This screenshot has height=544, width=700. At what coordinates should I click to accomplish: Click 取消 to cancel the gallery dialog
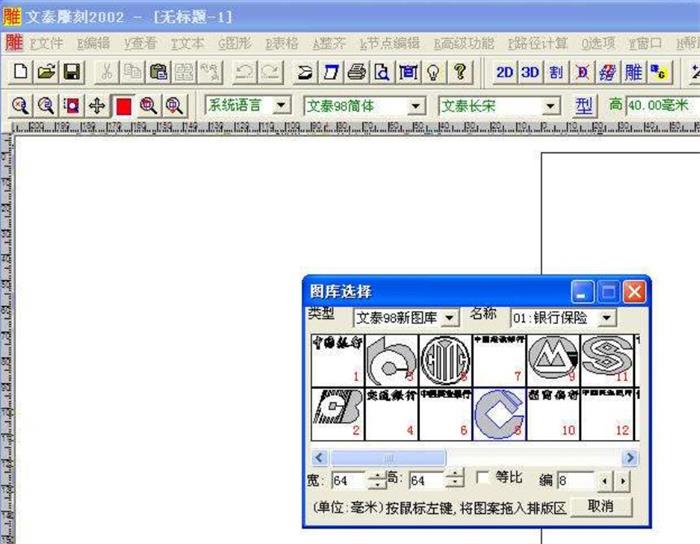click(600, 507)
